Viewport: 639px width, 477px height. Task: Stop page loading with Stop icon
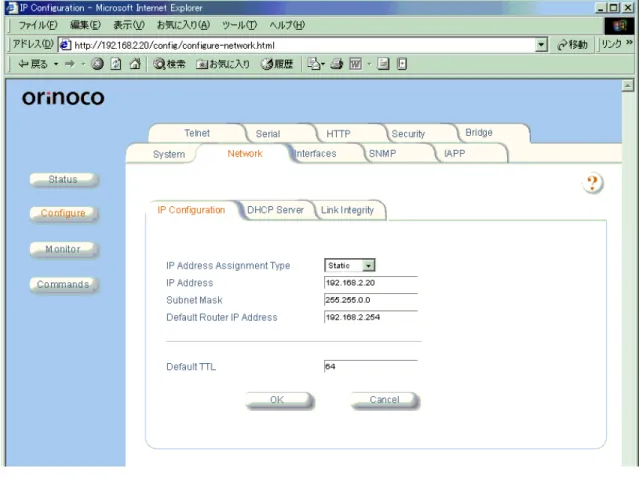click(x=97, y=64)
